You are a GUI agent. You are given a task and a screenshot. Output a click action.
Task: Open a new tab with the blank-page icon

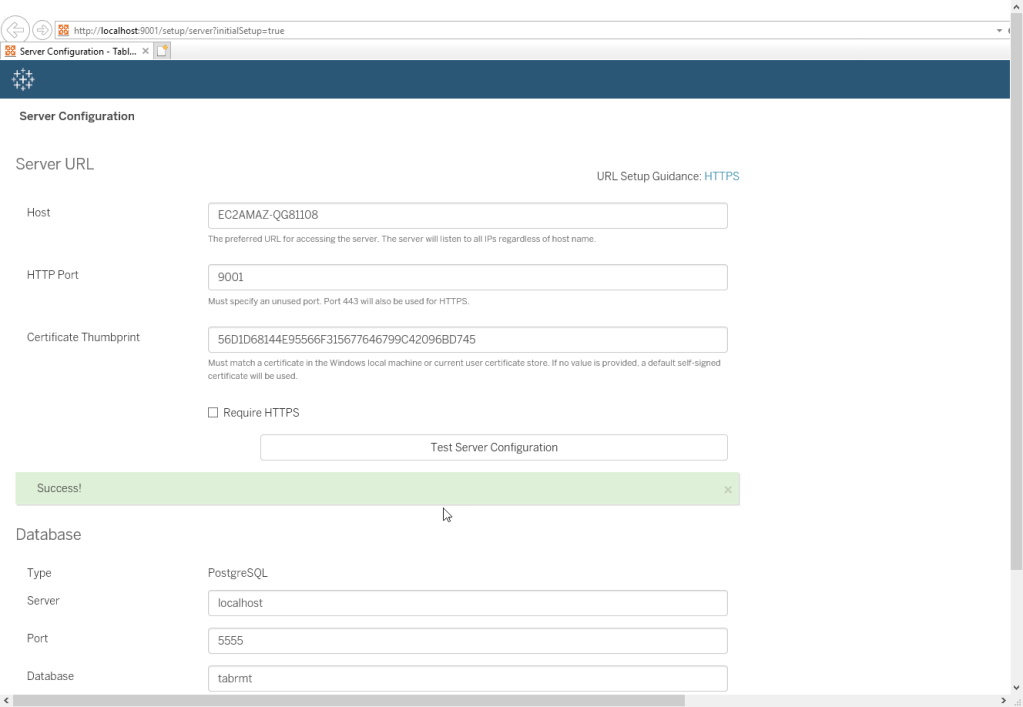[159, 51]
